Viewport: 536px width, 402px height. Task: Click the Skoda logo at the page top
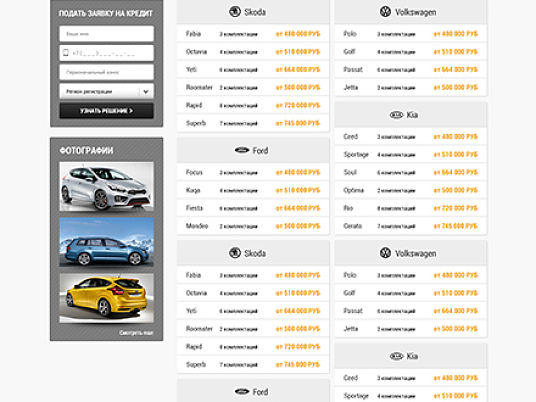pyautogui.click(x=235, y=12)
